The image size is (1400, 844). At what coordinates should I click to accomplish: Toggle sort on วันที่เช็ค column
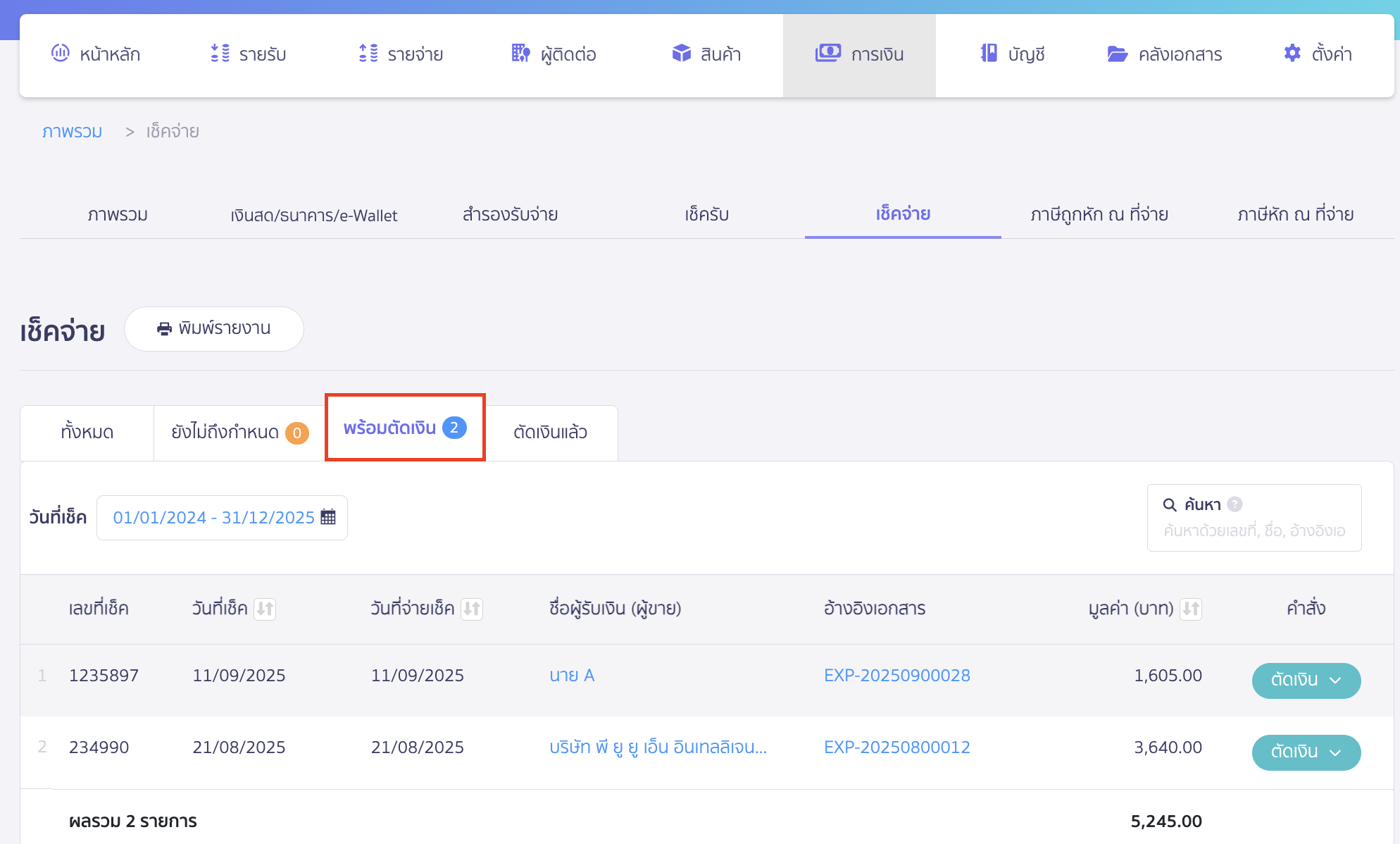[265, 609]
